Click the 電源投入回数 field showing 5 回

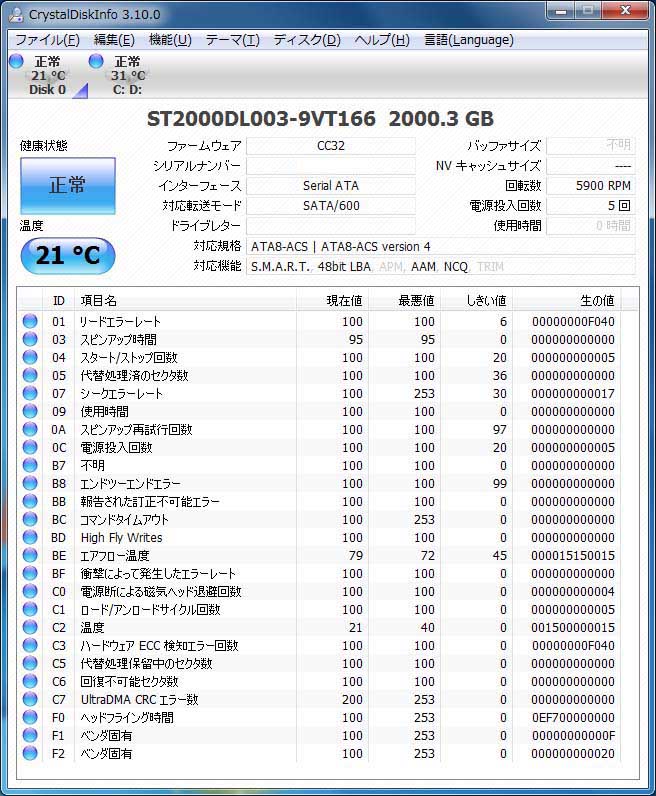[x=591, y=206]
